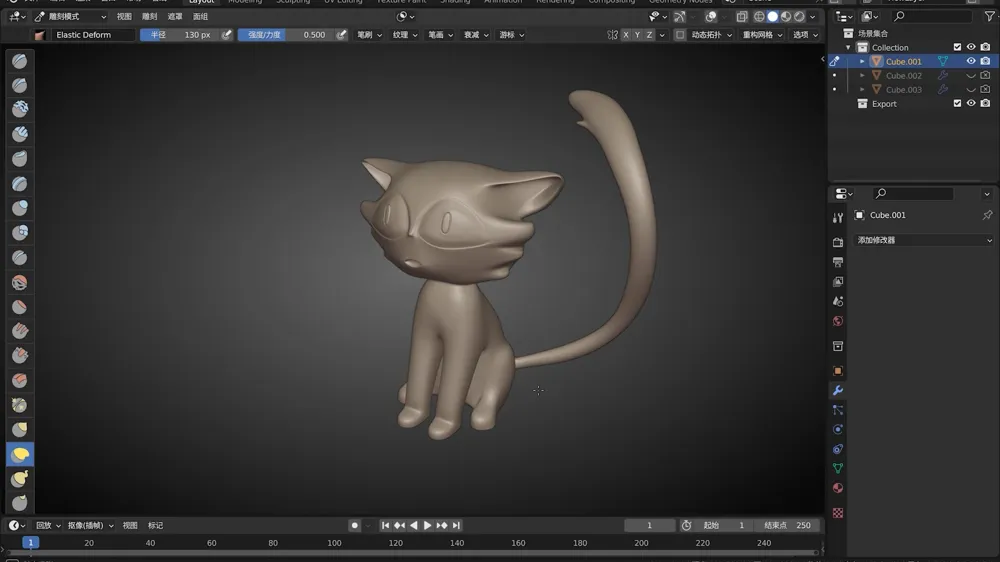Open the 重构网格 dropdown
Screen dimensions: 1000x562
[762, 35]
